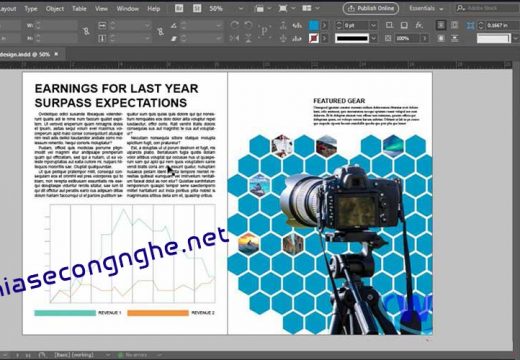The height and width of the screenshot is (360, 520).
Task: Click the flip/rotate indicator P icon
Action: pos(264,31)
